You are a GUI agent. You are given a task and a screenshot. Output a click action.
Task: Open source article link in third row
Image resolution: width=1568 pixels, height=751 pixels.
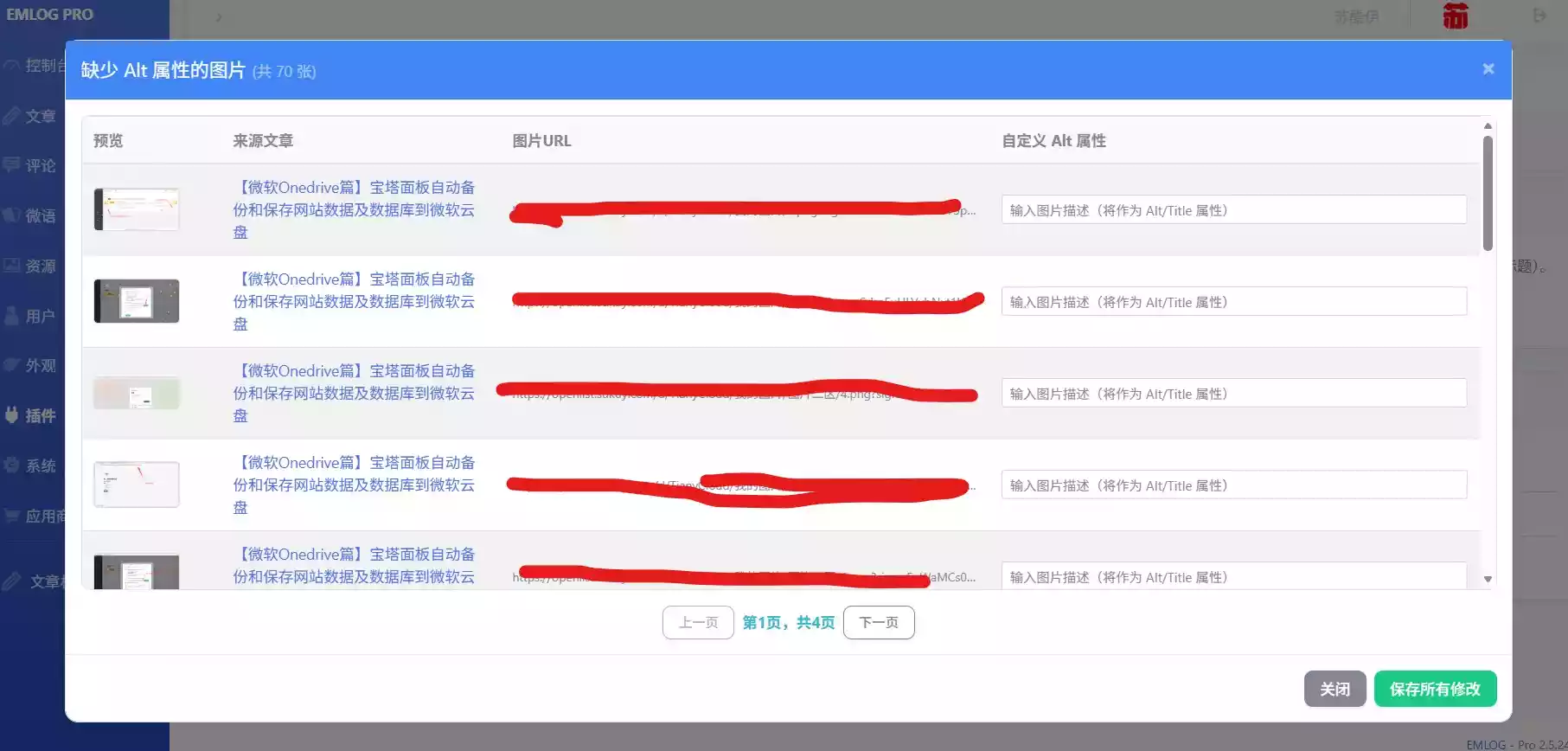coord(354,393)
